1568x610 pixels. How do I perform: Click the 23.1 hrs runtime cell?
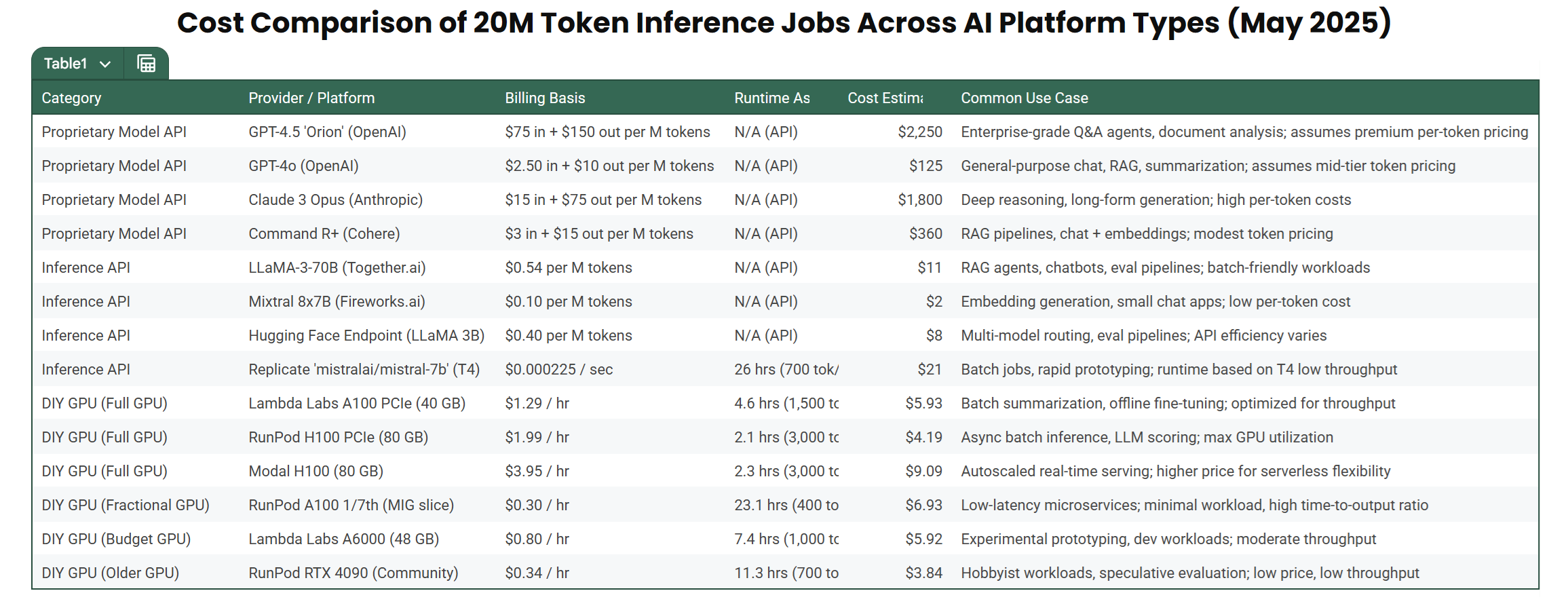click(x=786, y=505)
